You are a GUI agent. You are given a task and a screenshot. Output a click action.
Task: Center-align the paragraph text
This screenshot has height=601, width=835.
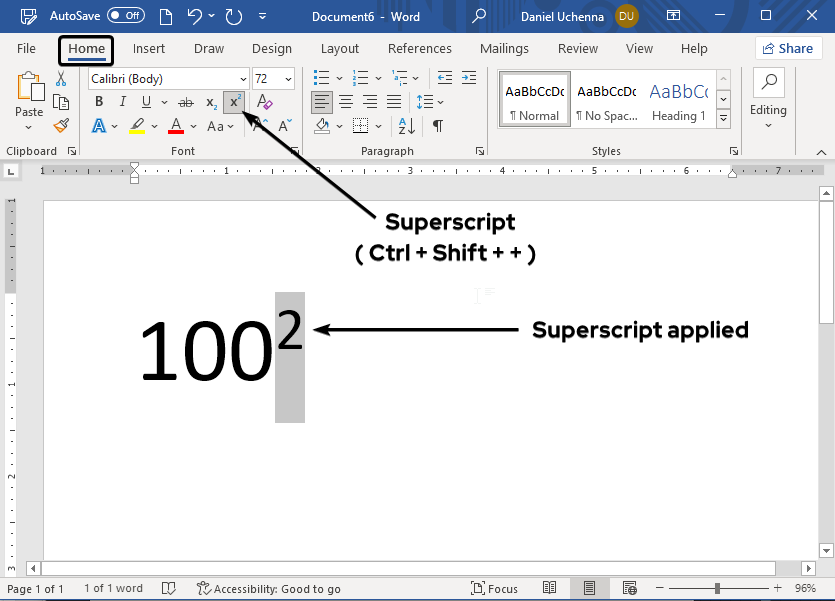pyautogui.click(x=346, y=102)
